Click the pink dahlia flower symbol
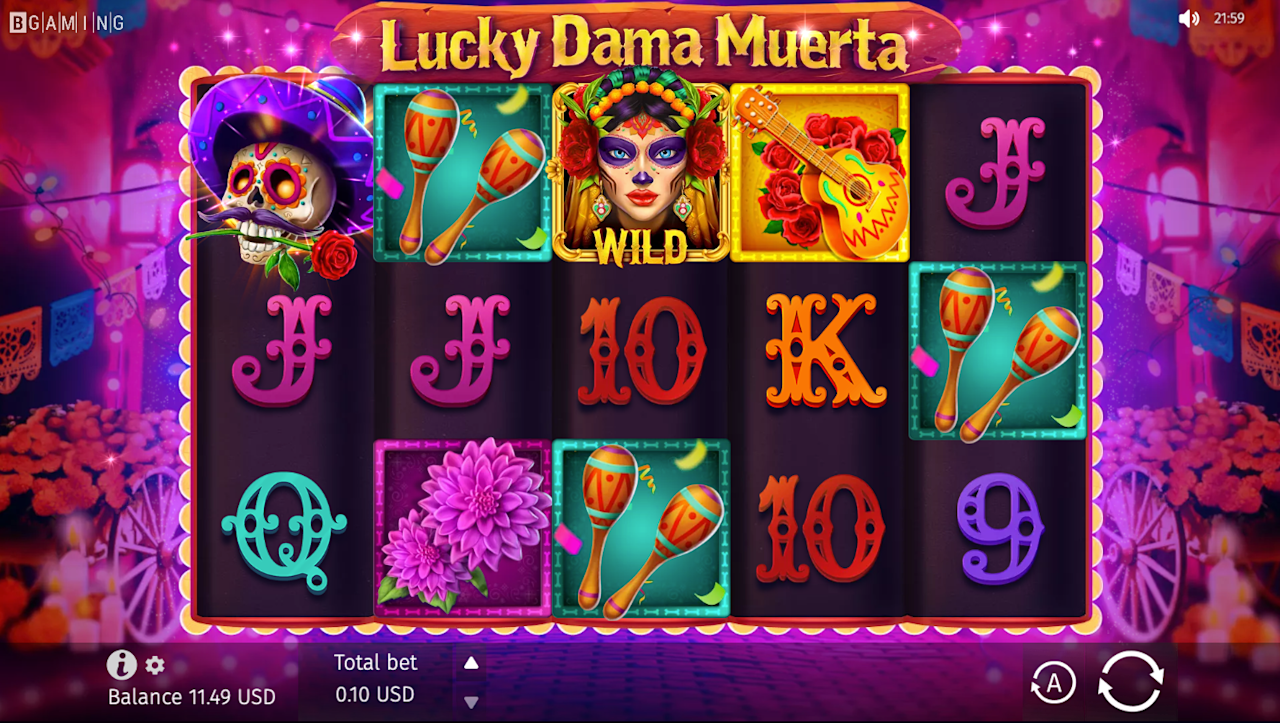Image resolution: width=1280 pixels, height=723 pixels. [463, 528]
